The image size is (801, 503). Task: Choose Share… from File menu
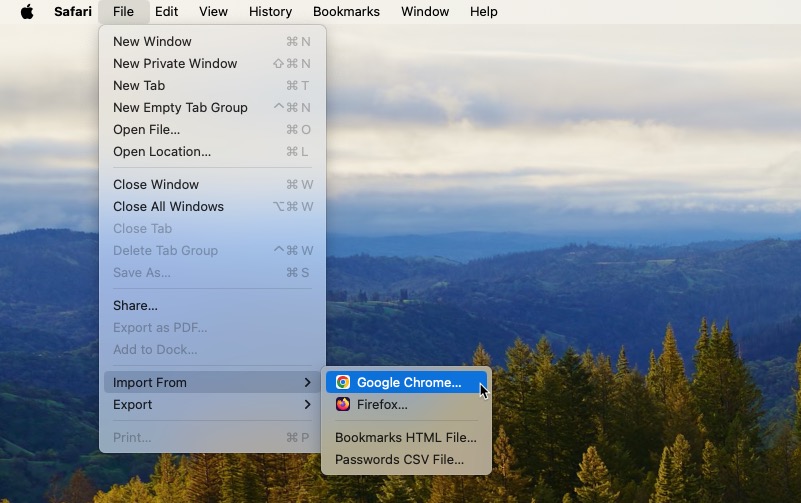(x=213, y=305)
